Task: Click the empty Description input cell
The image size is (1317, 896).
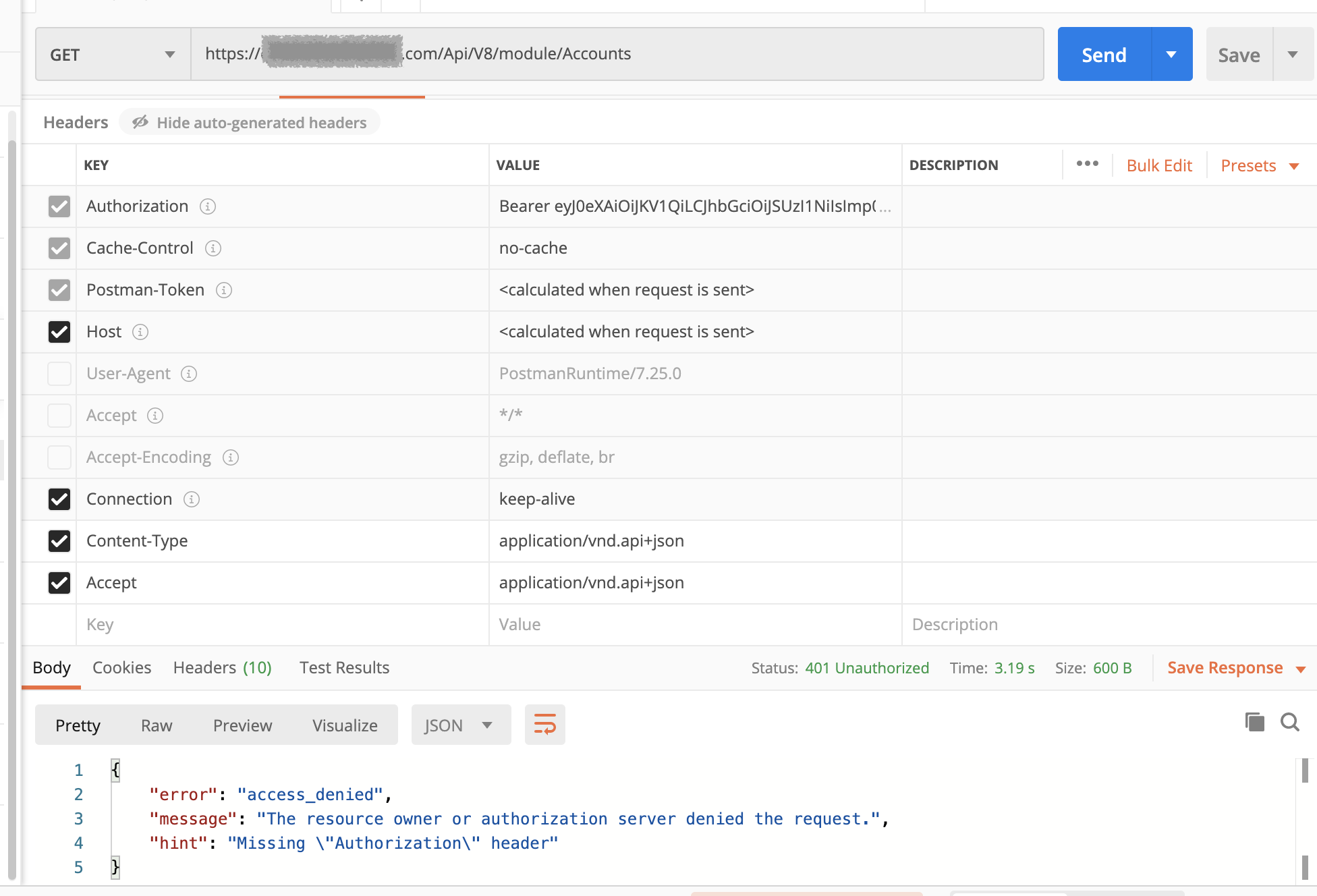Action: pyautogui.click(x=1109, y=625)
